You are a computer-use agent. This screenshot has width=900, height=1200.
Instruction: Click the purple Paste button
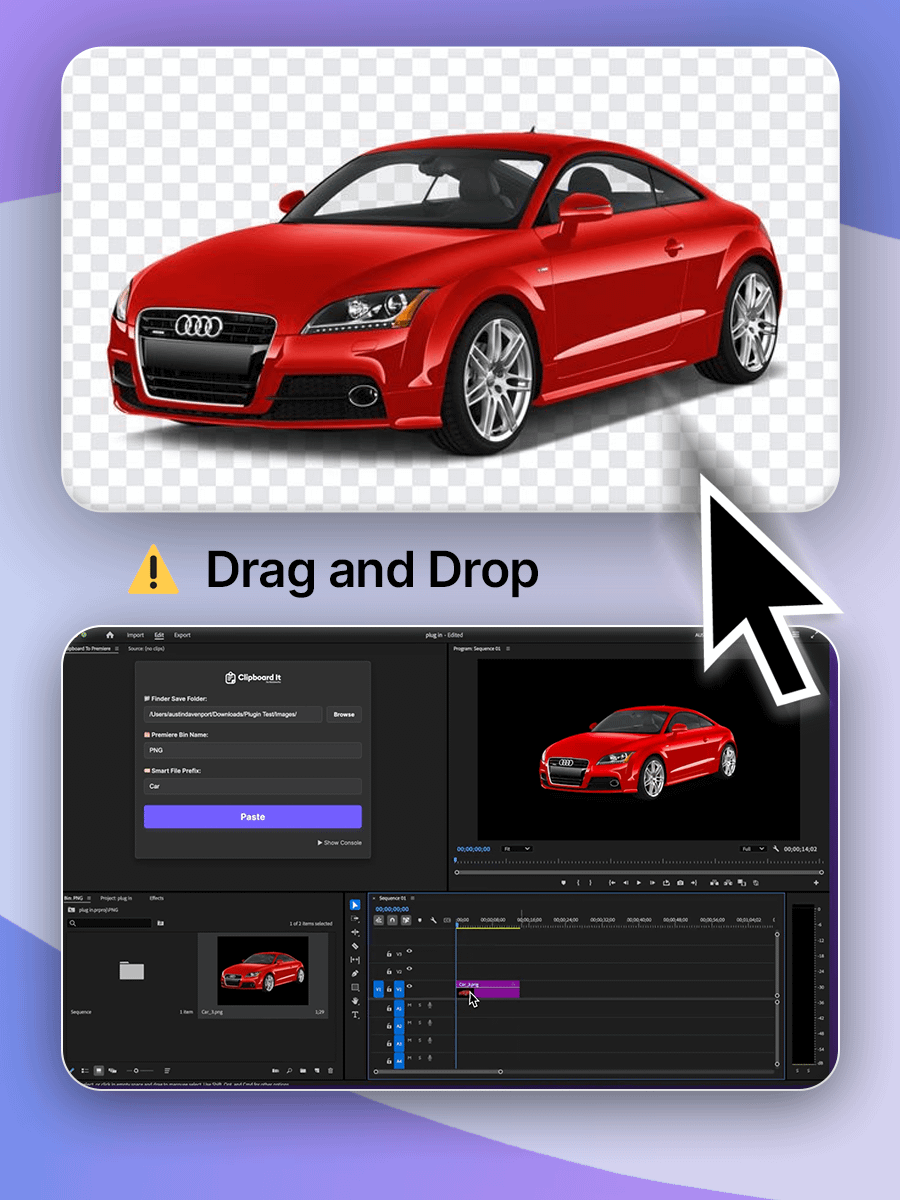253,817
